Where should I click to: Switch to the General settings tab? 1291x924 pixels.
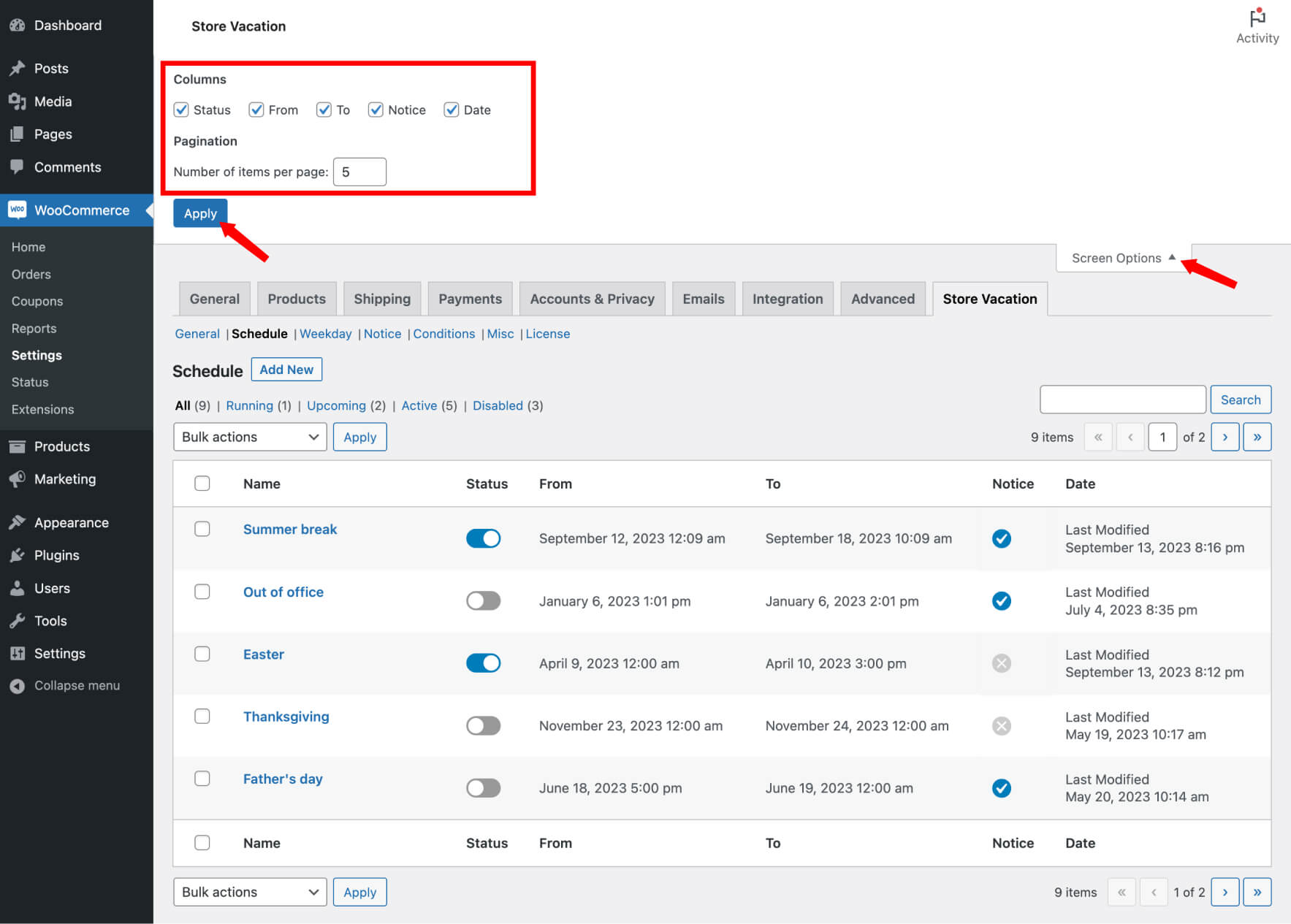(214, 299)
